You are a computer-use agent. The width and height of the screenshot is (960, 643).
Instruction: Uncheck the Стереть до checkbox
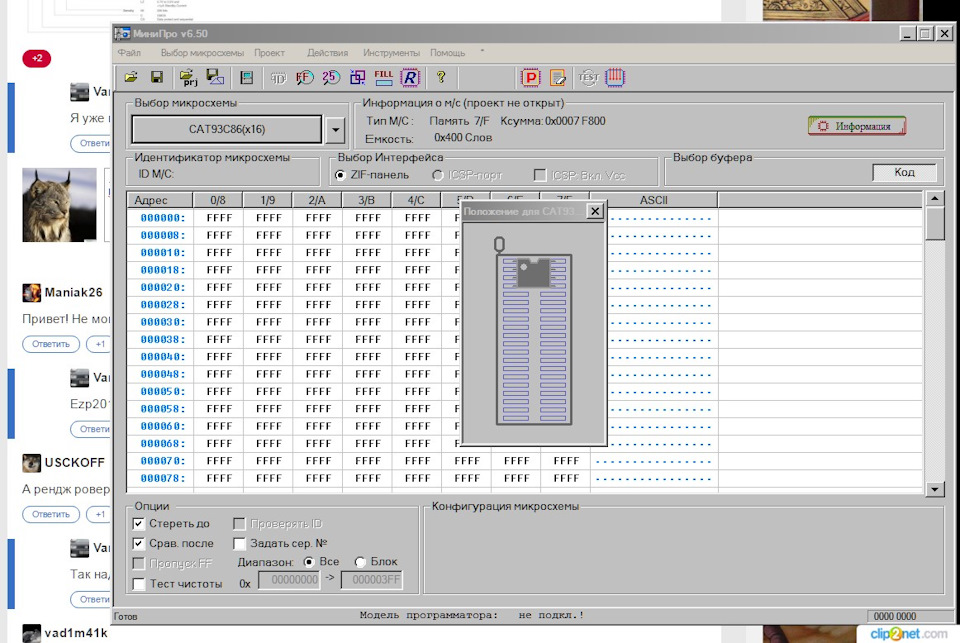[x=139, y=523]
